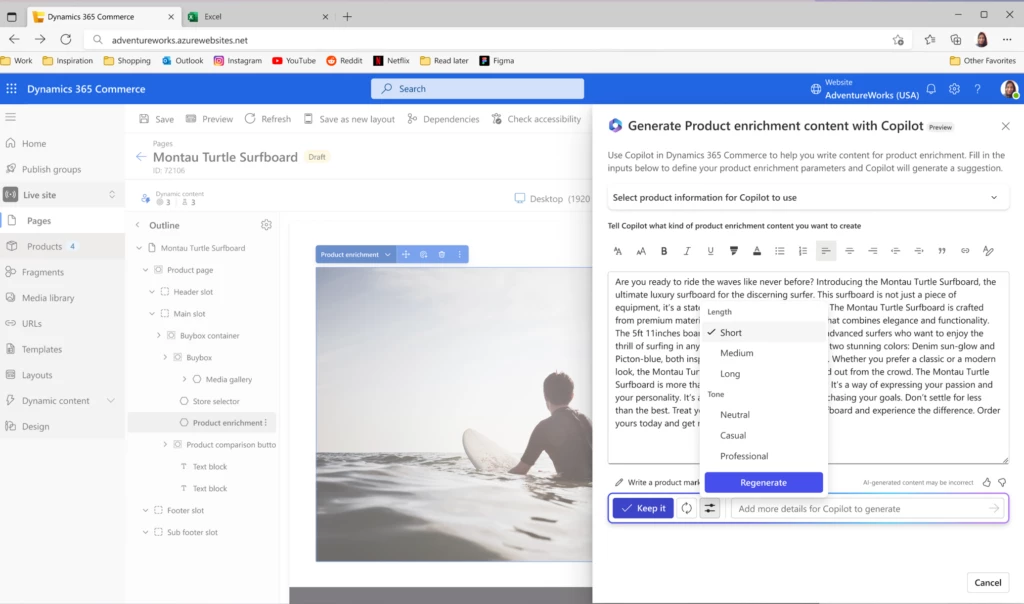Image resolution: width=1024 pixels, height=604 pixels.
Task: Open the text highlight color tool
Action: (734, 251)
